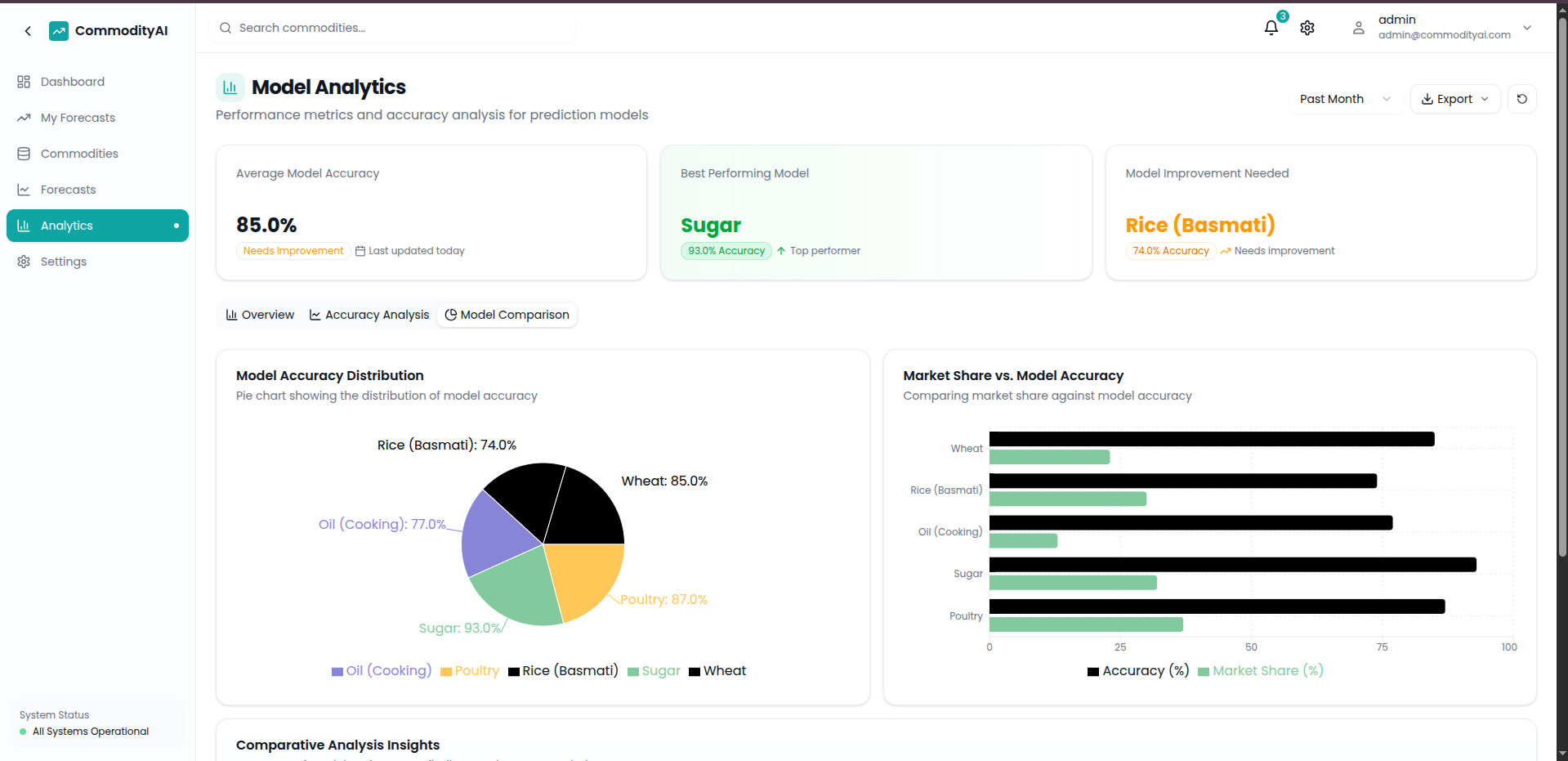The width and height of the screenshot is (1568, 761).
Task: Click the trend icon beside Needs improvement
Action: pyautogui.click(x=1226, y=251)
